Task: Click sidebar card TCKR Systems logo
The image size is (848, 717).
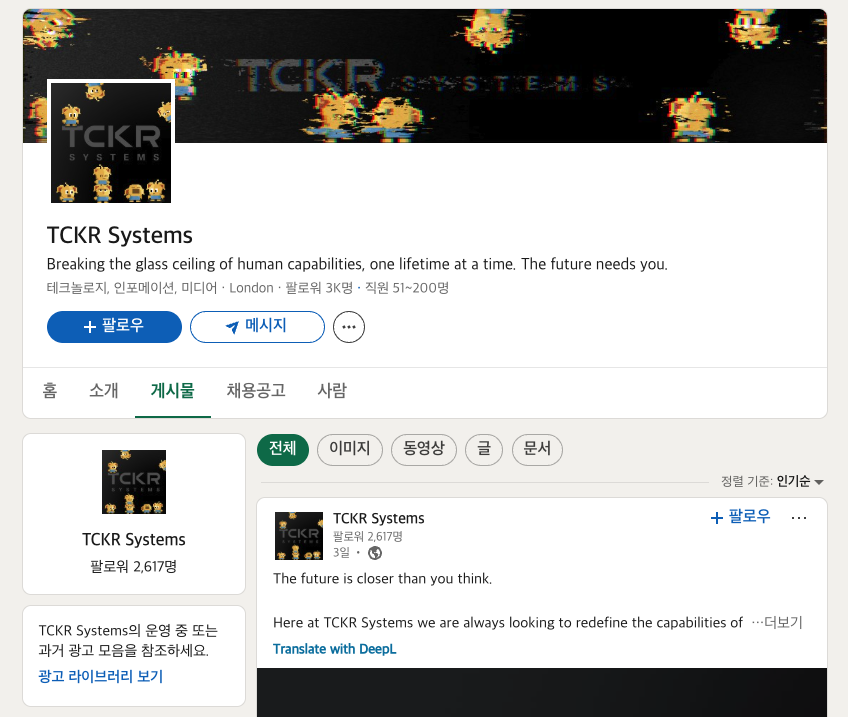Action: click(134, 482)
